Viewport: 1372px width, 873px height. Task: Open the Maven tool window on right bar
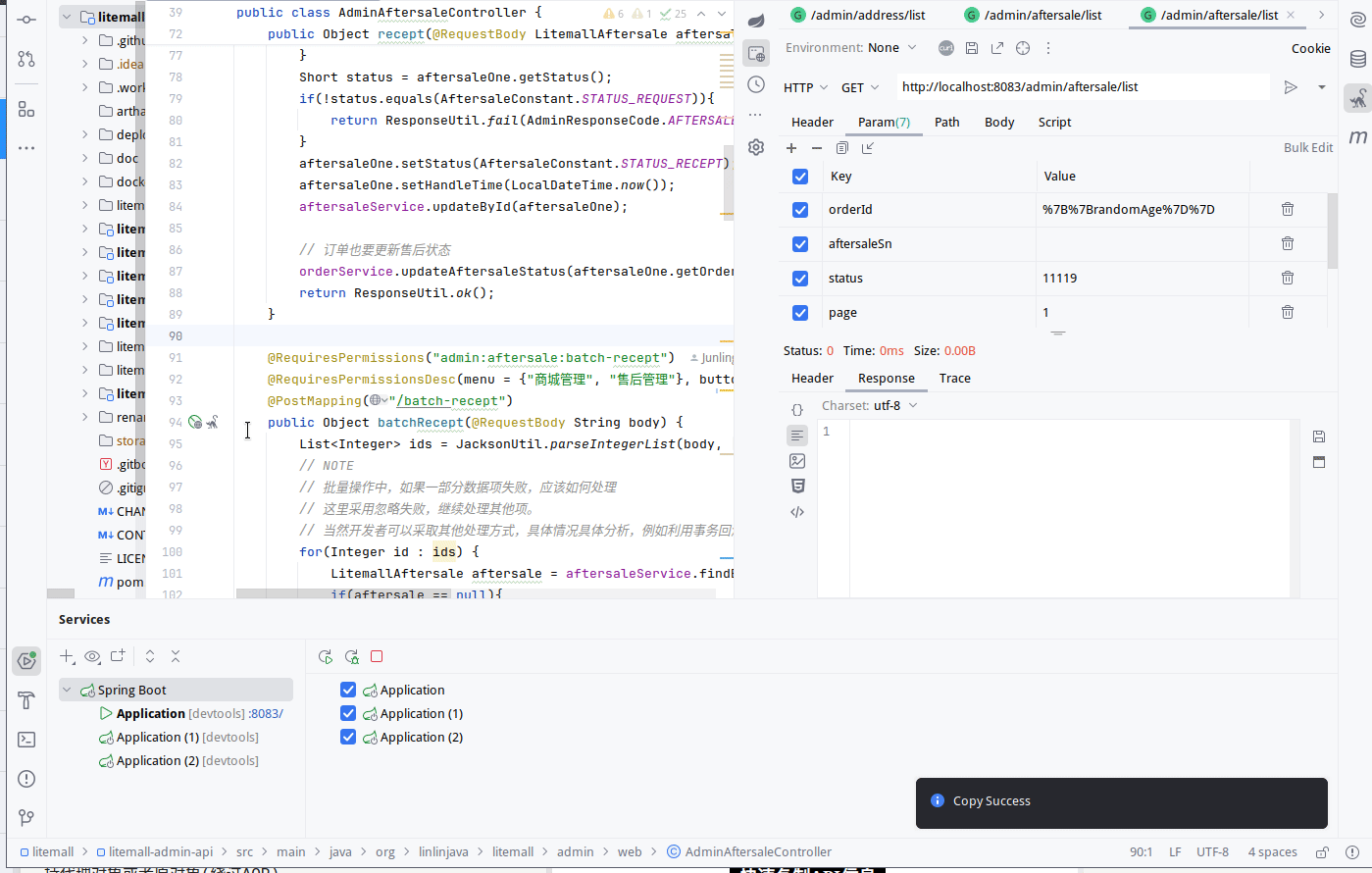click(x=1357, y=136)
